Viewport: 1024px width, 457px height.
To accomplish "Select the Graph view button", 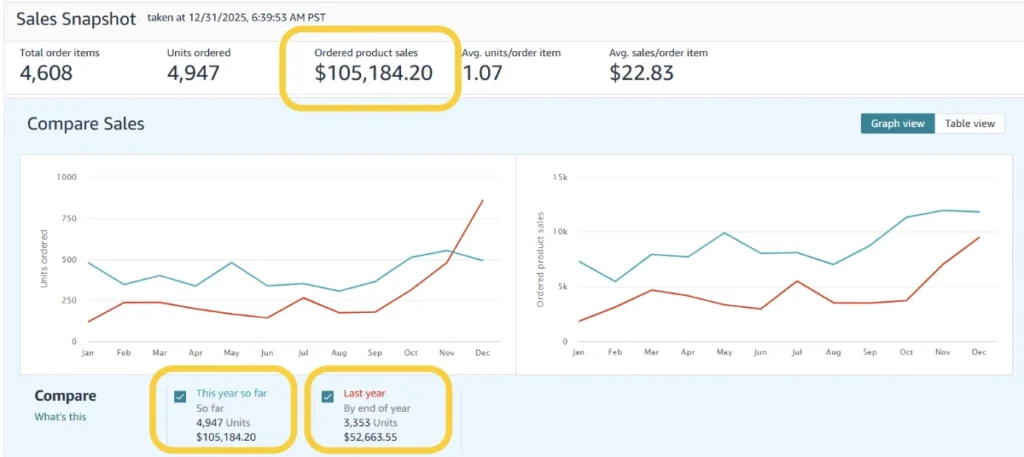I will [x=897, y=123].
